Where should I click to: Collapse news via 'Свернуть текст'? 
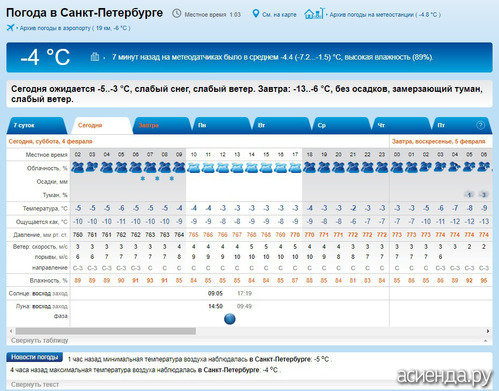click(35, 384)
